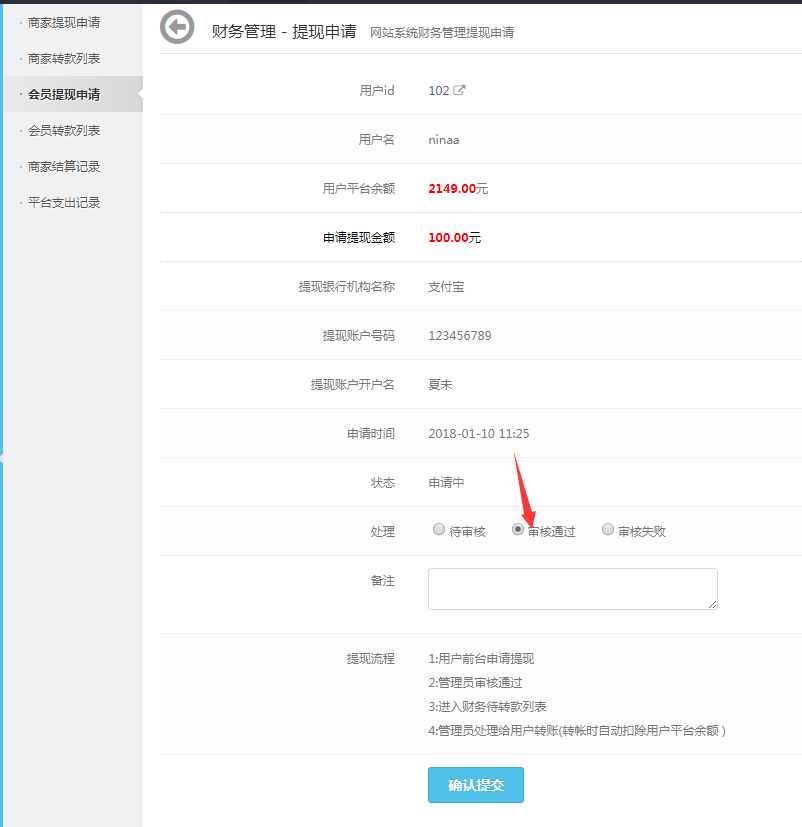802x827 pixels.
Task: Open external link icon beside user id 102
Action: (x=460, y=90)
